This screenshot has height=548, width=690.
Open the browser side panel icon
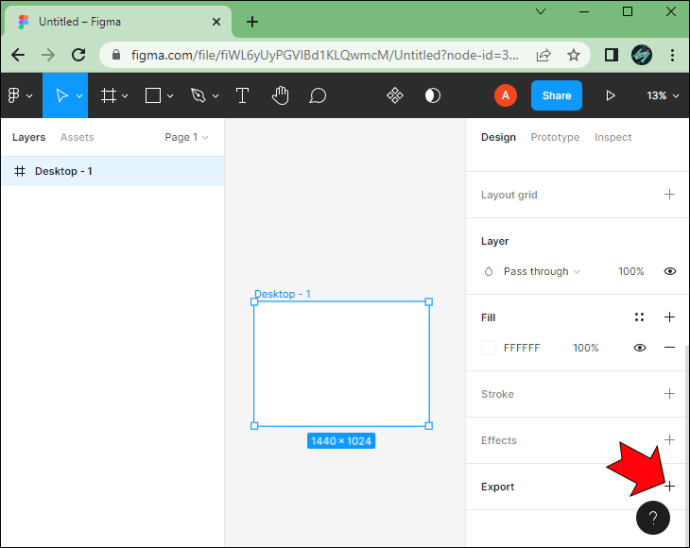[611, 55]
